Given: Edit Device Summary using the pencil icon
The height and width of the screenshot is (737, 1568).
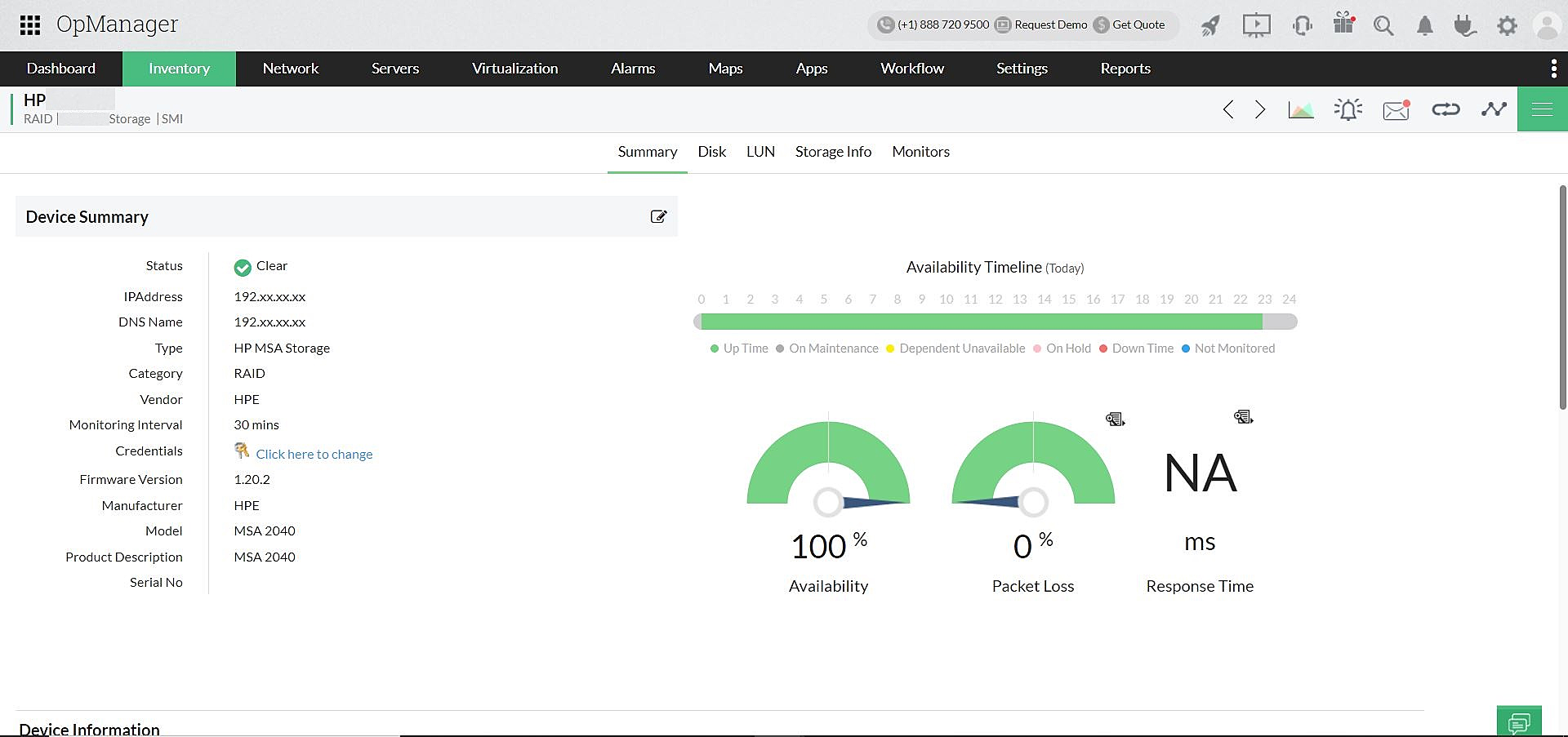Looking at the screenshot, I should click(658, 216).
